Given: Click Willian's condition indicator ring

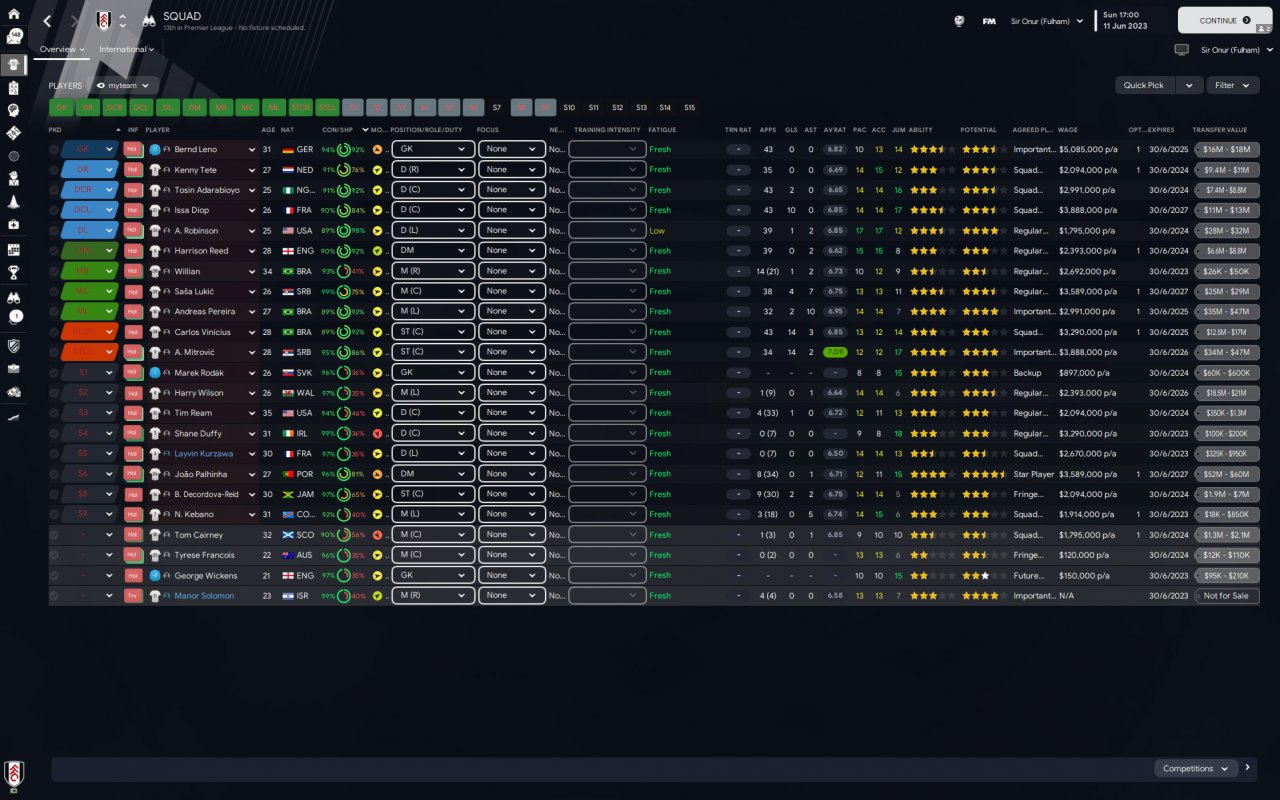Looking at the screenshot, I should click(343, 271).
